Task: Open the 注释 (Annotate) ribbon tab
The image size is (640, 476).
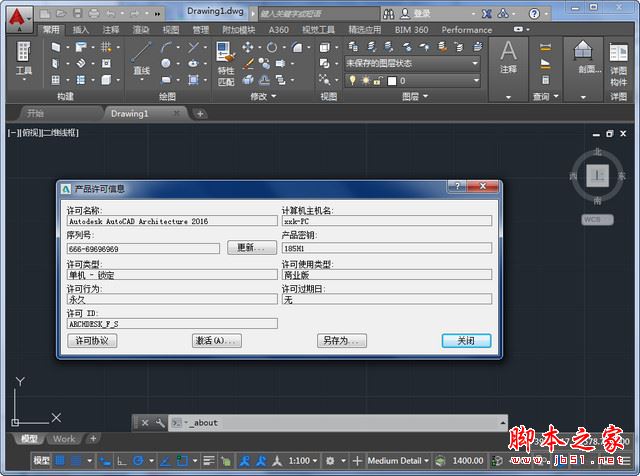Action: (x=111, y=30)
